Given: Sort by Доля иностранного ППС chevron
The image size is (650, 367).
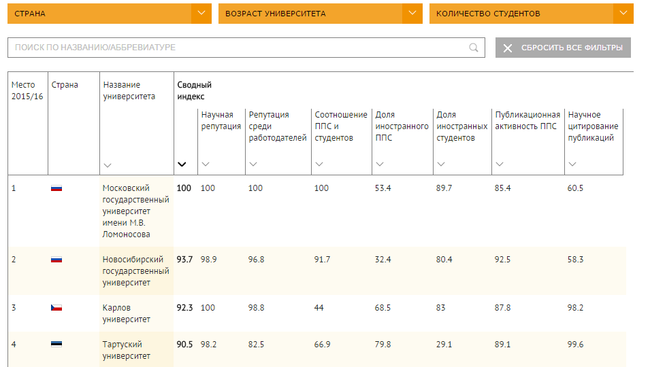Looking at the screenshot, I should point(379,164).
